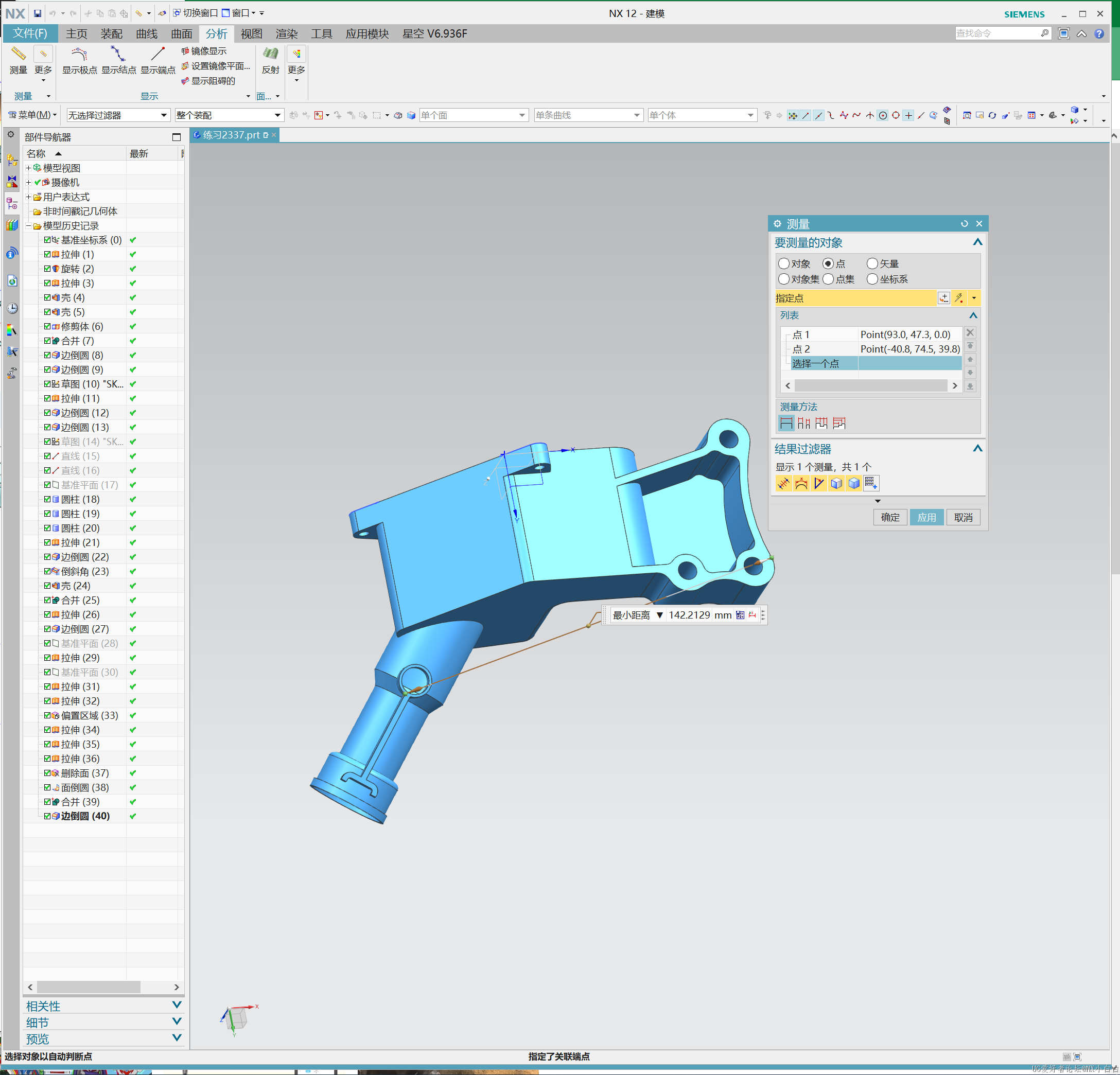Select the 矢量 radio button
Viewport: 1120px width, 1075px height.
click(x=872, y=264)
